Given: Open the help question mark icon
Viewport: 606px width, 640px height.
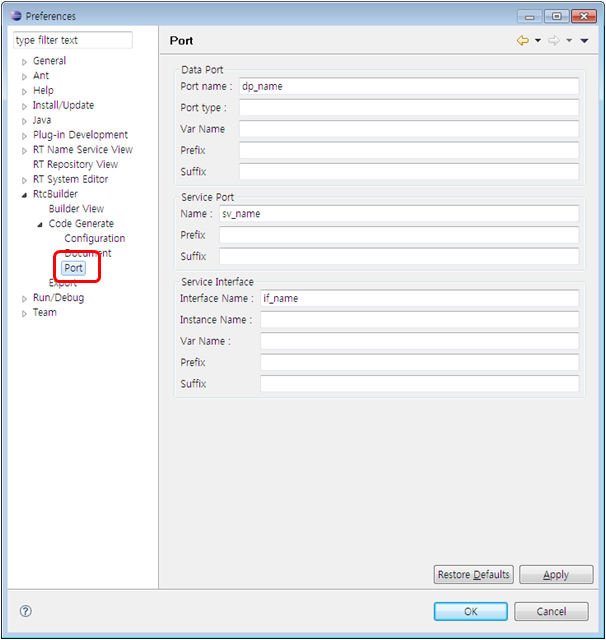Looking at the screenshot, I should click(x=26, y=611).
